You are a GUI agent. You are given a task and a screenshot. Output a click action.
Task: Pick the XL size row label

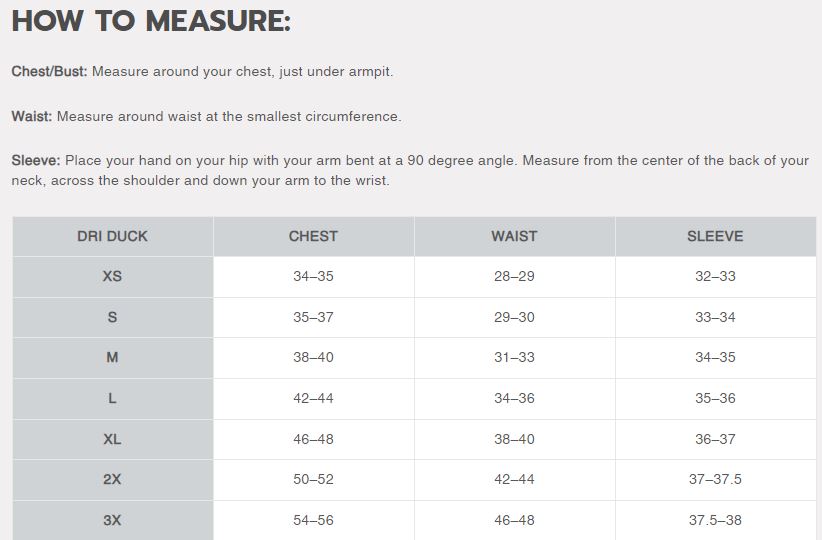click(112, 439)
